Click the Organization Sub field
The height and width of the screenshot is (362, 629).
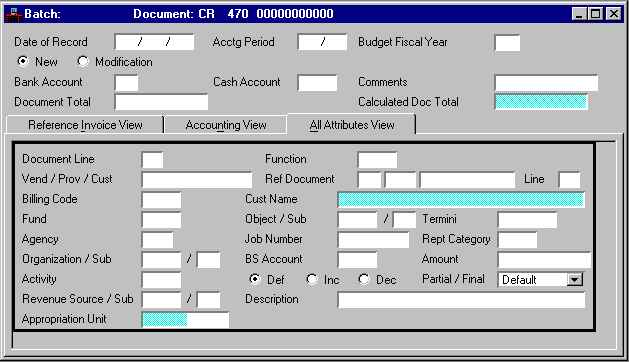[x=208, y=260]
